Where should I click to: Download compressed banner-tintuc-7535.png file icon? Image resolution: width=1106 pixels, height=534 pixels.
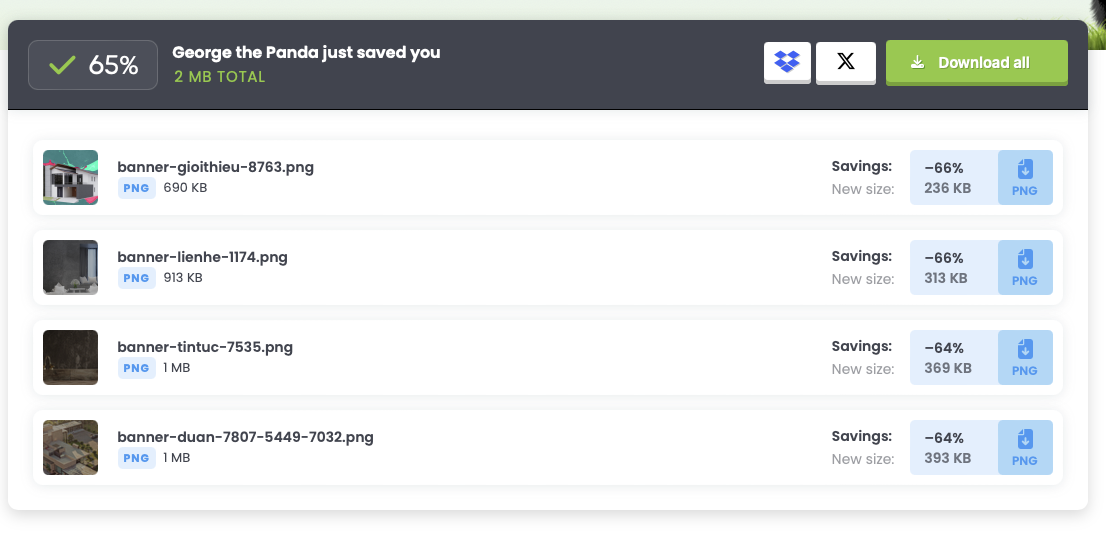[x=1025, y=358]
